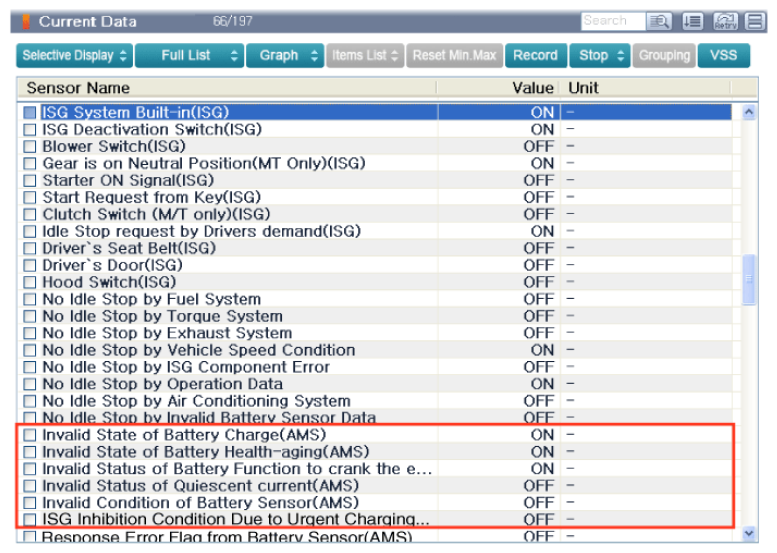Tick Invalid State of Battery Charge(AMS) checkbox
The image size is (777, 553).
29,435
